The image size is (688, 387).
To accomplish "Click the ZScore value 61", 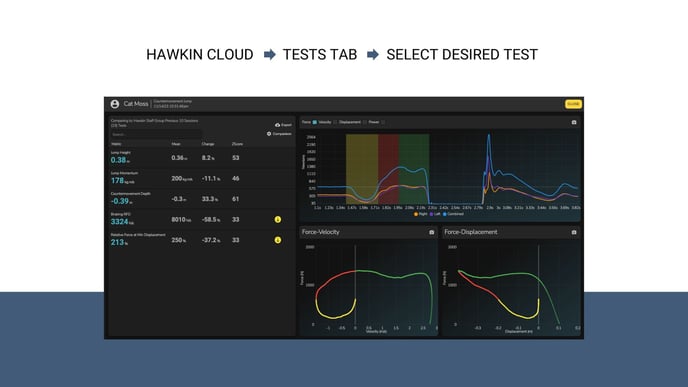I will [236, 199].
